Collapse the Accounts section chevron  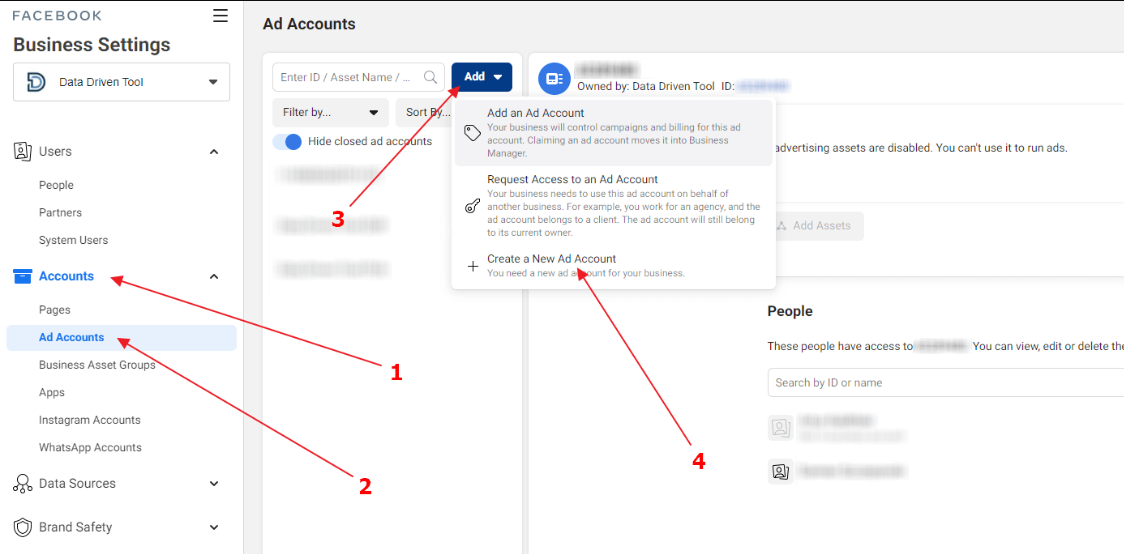click(214, 276)
